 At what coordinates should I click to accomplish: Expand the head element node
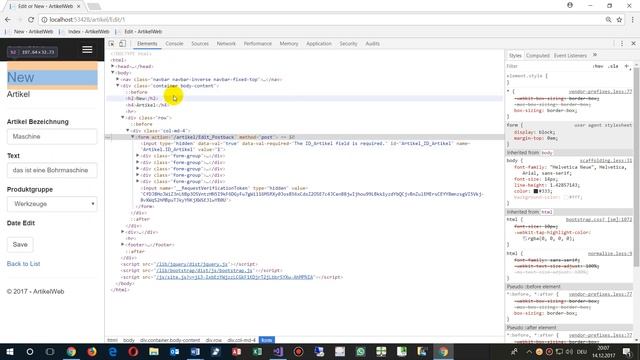point(113,66)
